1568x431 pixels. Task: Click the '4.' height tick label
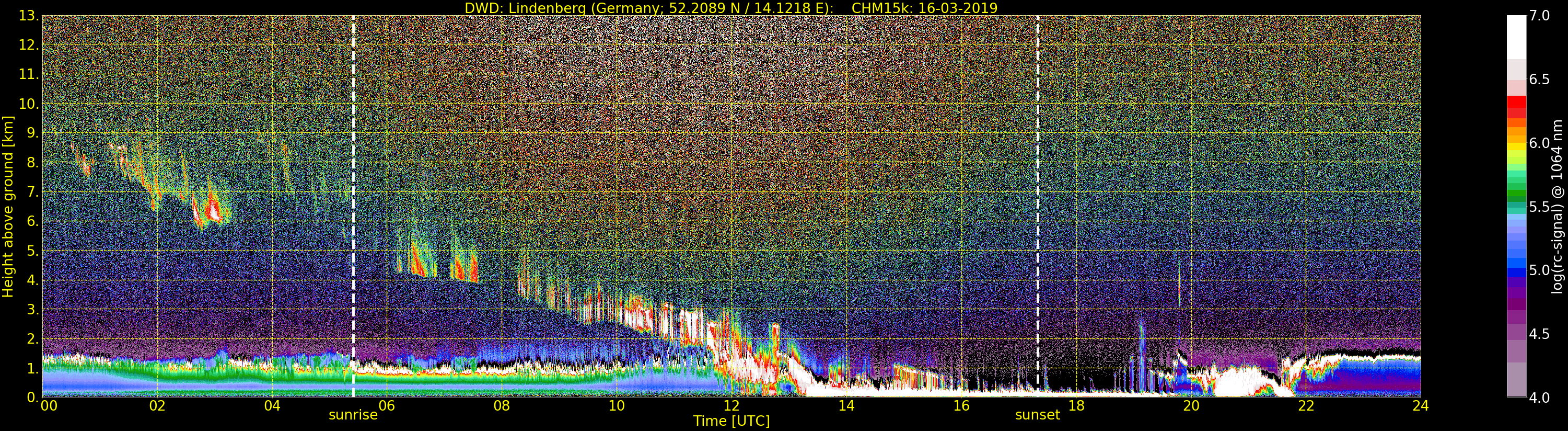click(33, 280)
